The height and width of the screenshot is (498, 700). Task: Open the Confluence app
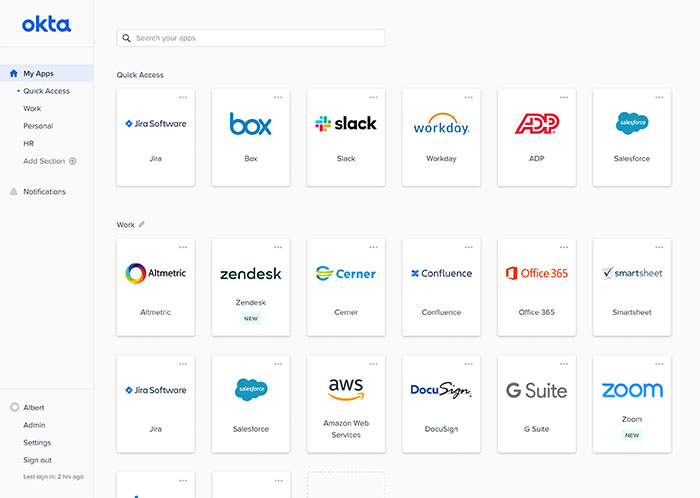(441, 287)
